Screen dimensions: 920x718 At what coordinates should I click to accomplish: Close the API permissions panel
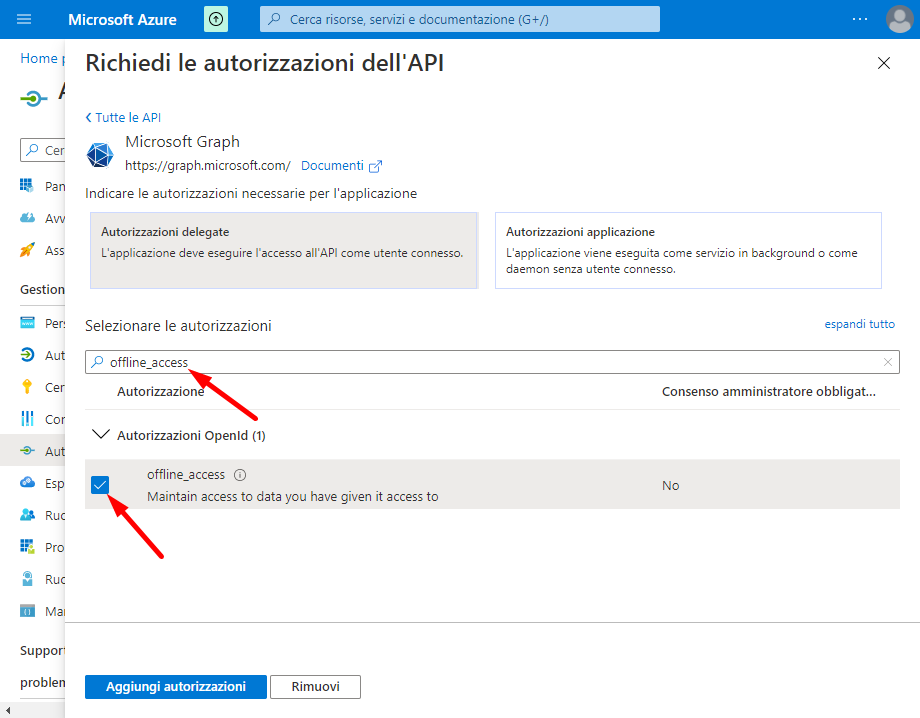coord(884,63)
